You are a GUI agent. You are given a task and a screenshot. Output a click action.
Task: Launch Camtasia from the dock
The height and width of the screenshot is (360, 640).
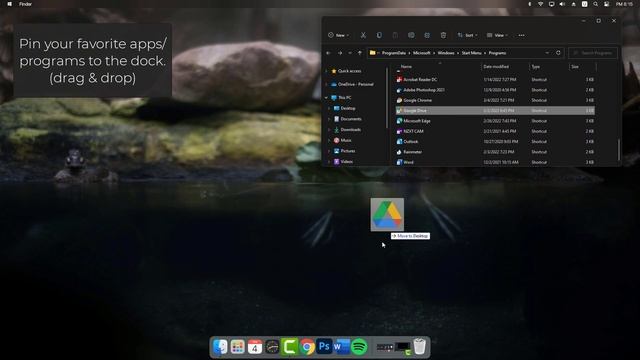pyautogui.click(x=289, y=347)
